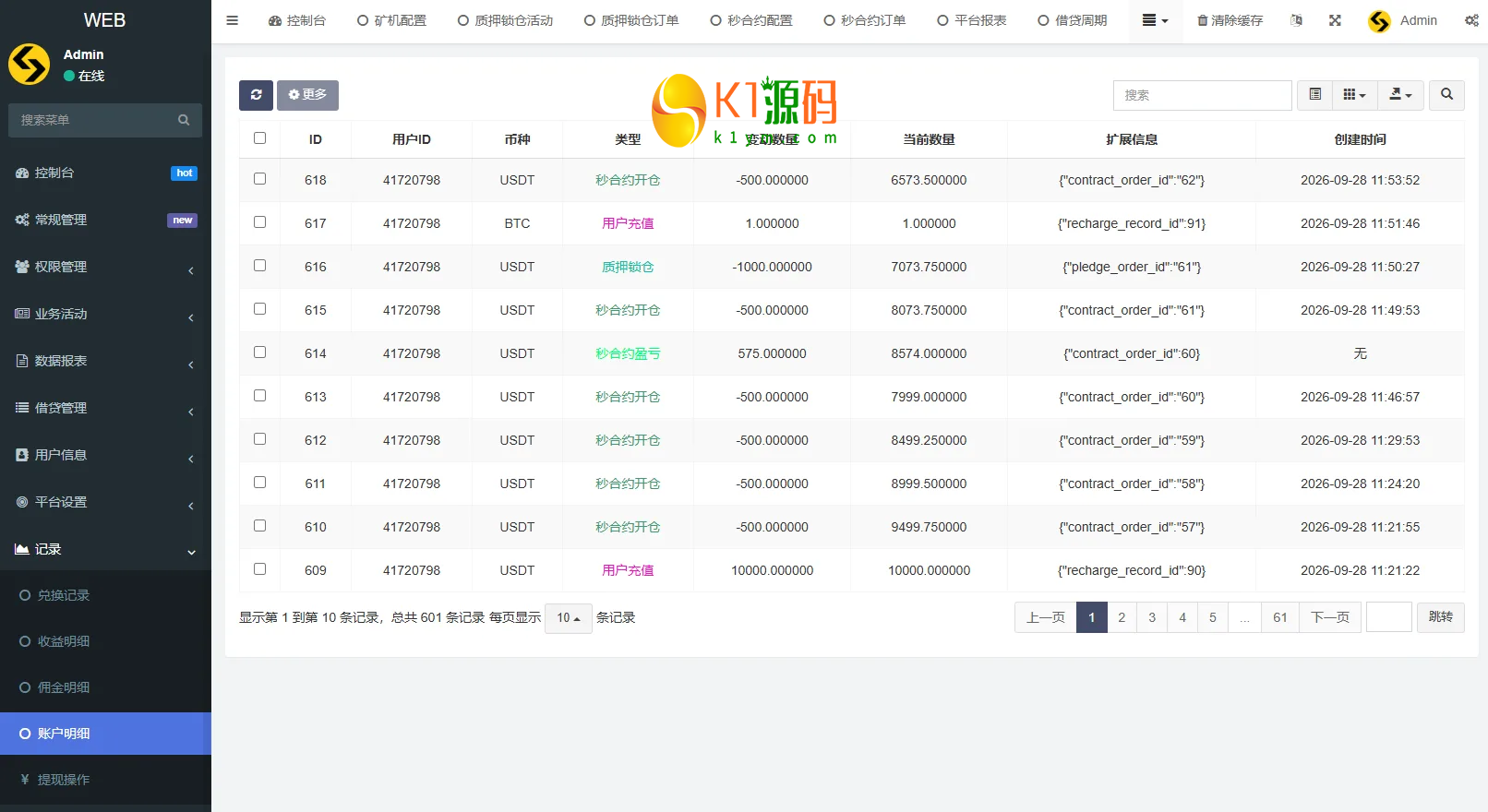Open the 控制台 sidebar item
This screenshot has width=1488, height=812.
105,173
